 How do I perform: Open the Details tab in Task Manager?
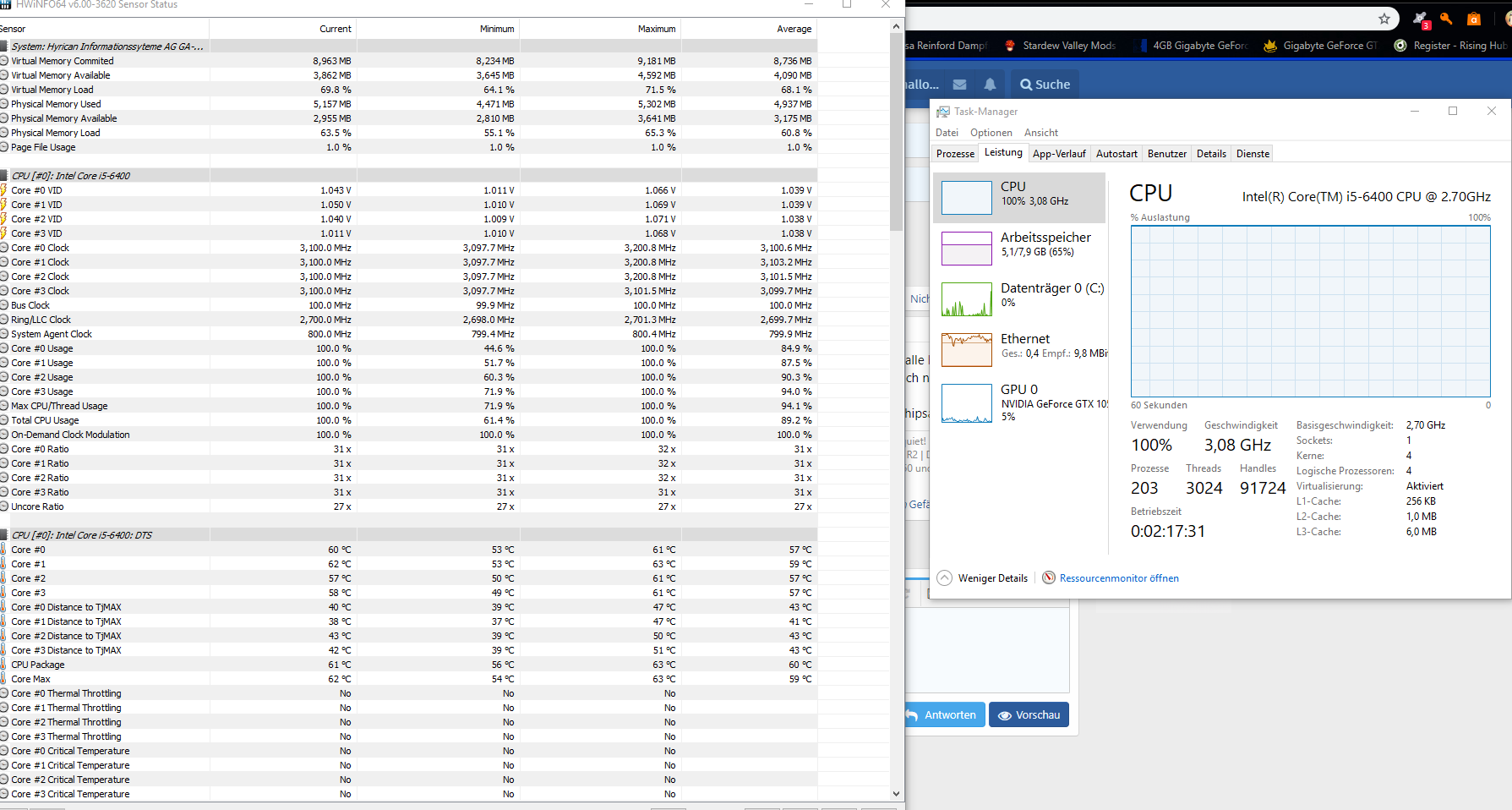coord(1211,154)
